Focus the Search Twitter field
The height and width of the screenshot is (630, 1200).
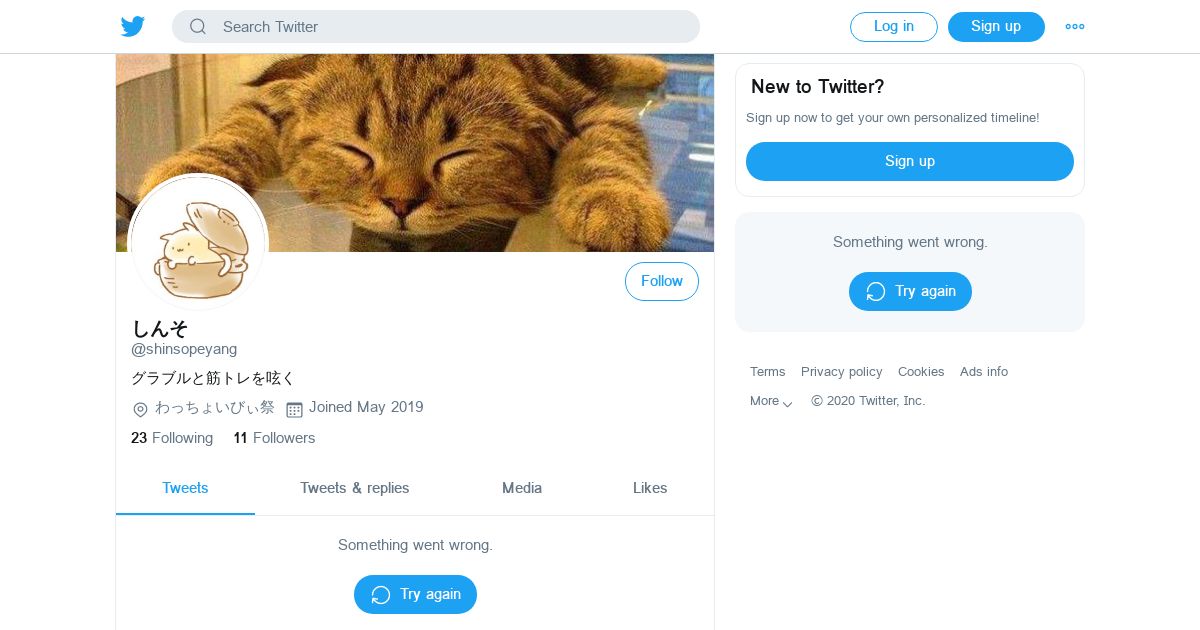[450, 27]
